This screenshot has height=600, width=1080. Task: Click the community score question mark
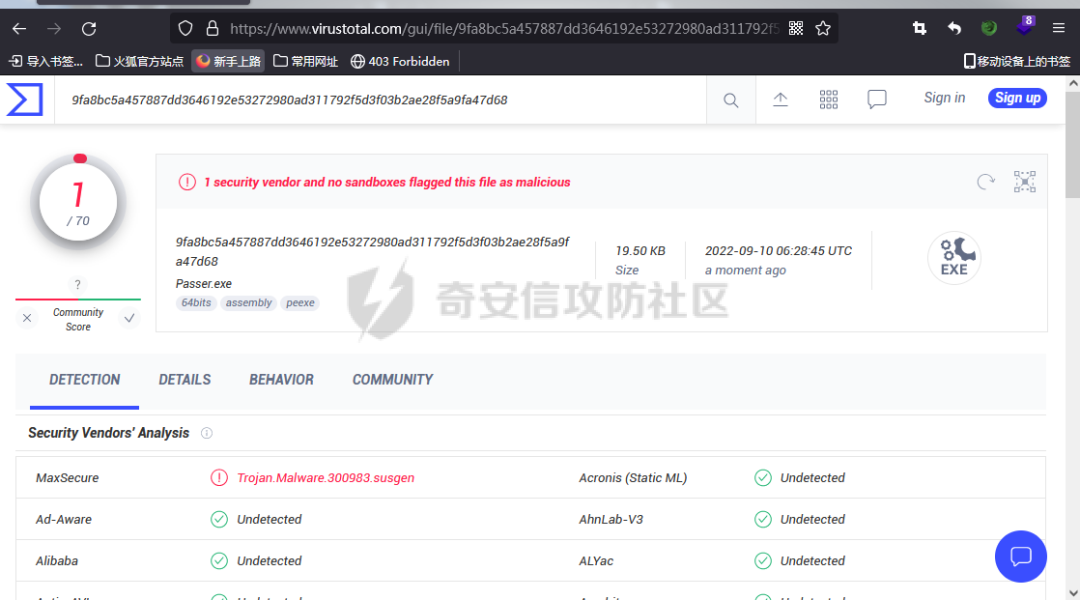tap(77, 285)
